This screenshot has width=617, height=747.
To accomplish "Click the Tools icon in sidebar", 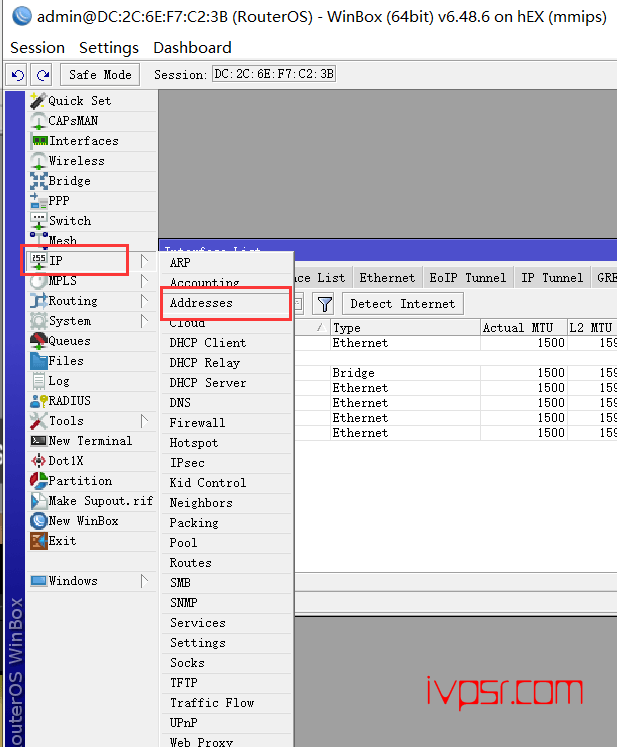I will 38,421.
